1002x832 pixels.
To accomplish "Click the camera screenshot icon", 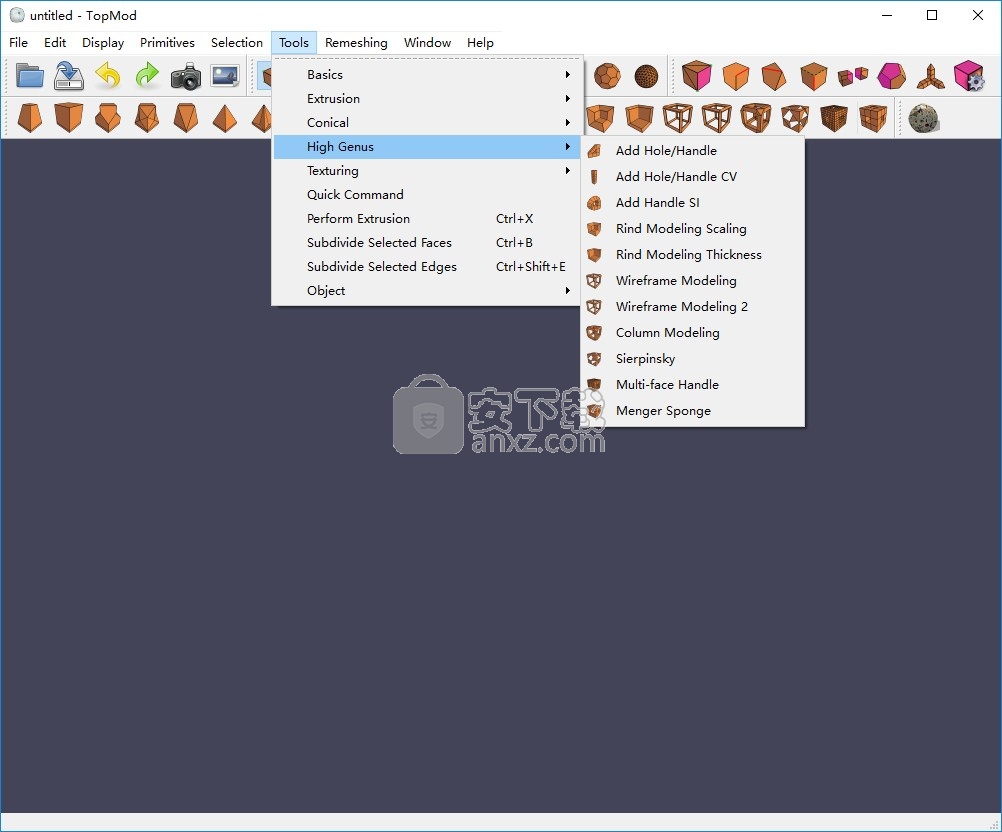I will click(x=186, y=76).
